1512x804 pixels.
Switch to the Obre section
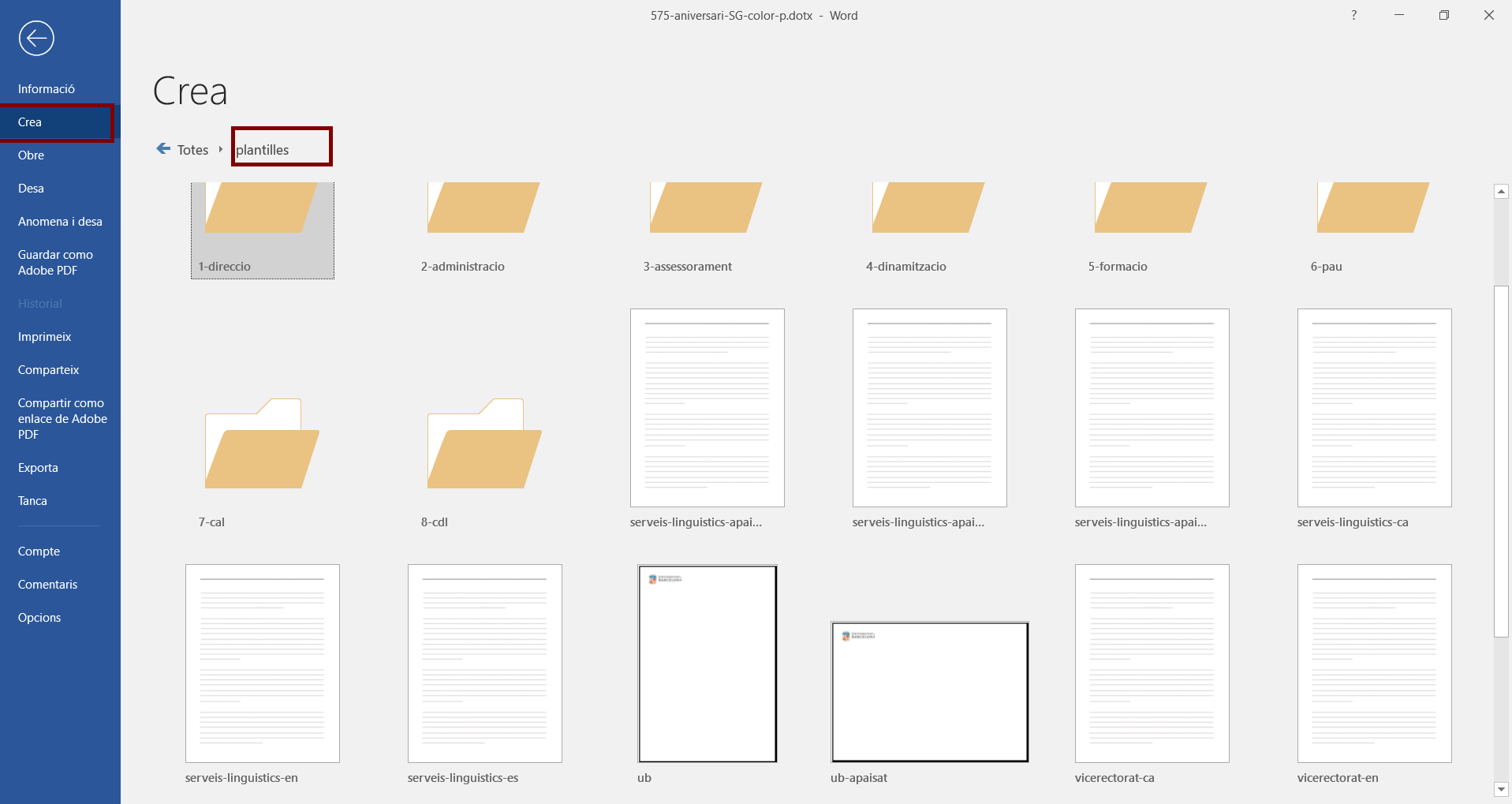pos(31,155)
